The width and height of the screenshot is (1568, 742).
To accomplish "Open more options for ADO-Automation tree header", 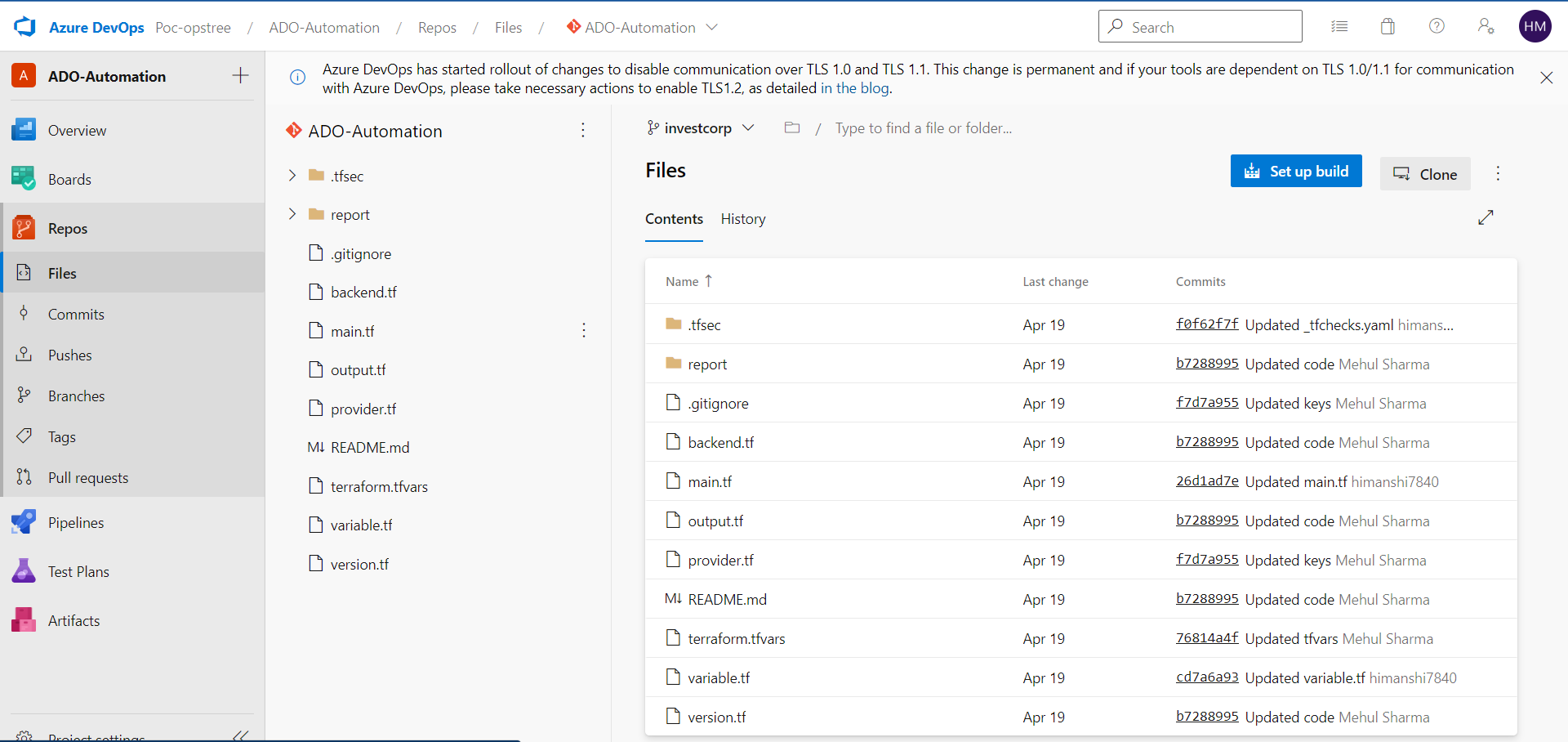I will (582, 130).
